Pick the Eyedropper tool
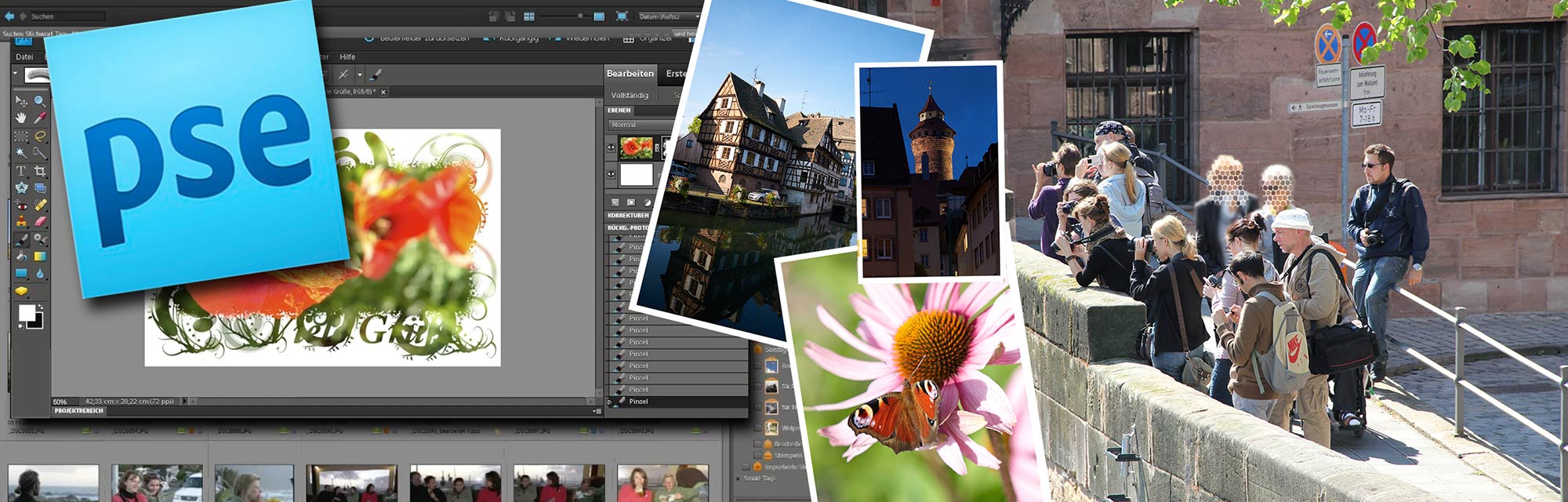The width and height of the screenshot is (1568, 502). point(40,118)
